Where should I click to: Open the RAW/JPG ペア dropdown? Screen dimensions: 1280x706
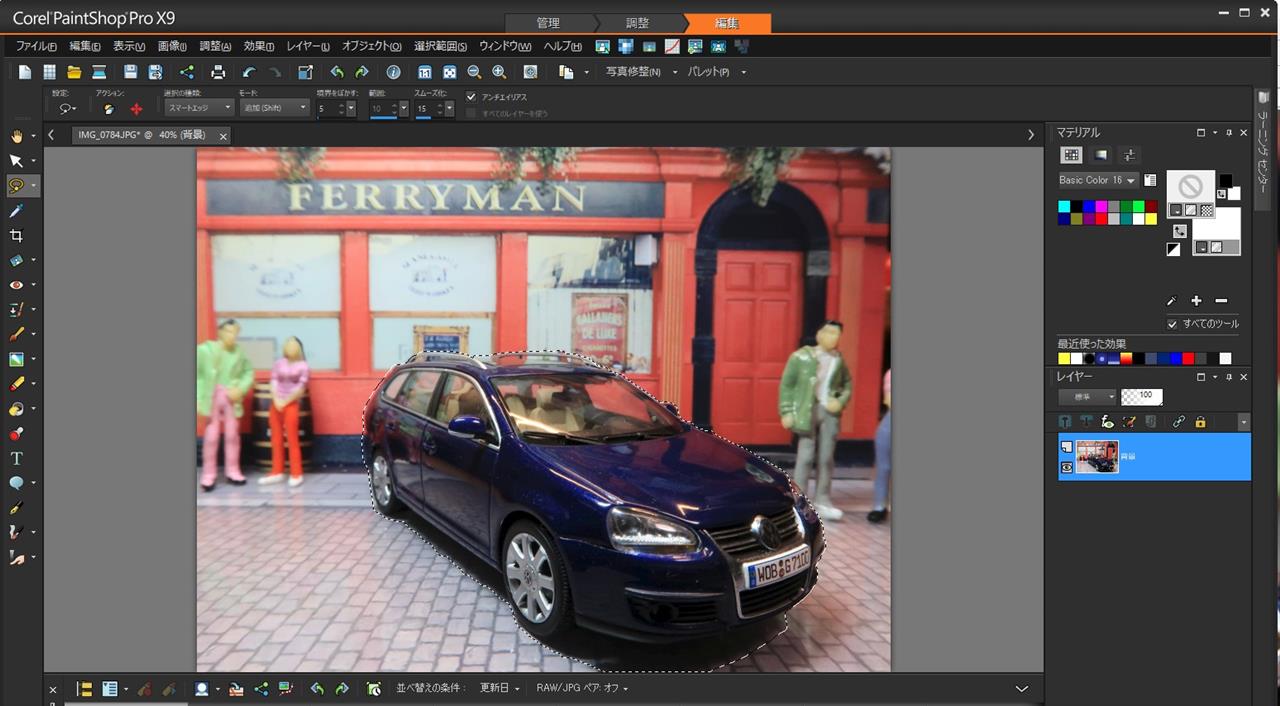click(582, 688)
